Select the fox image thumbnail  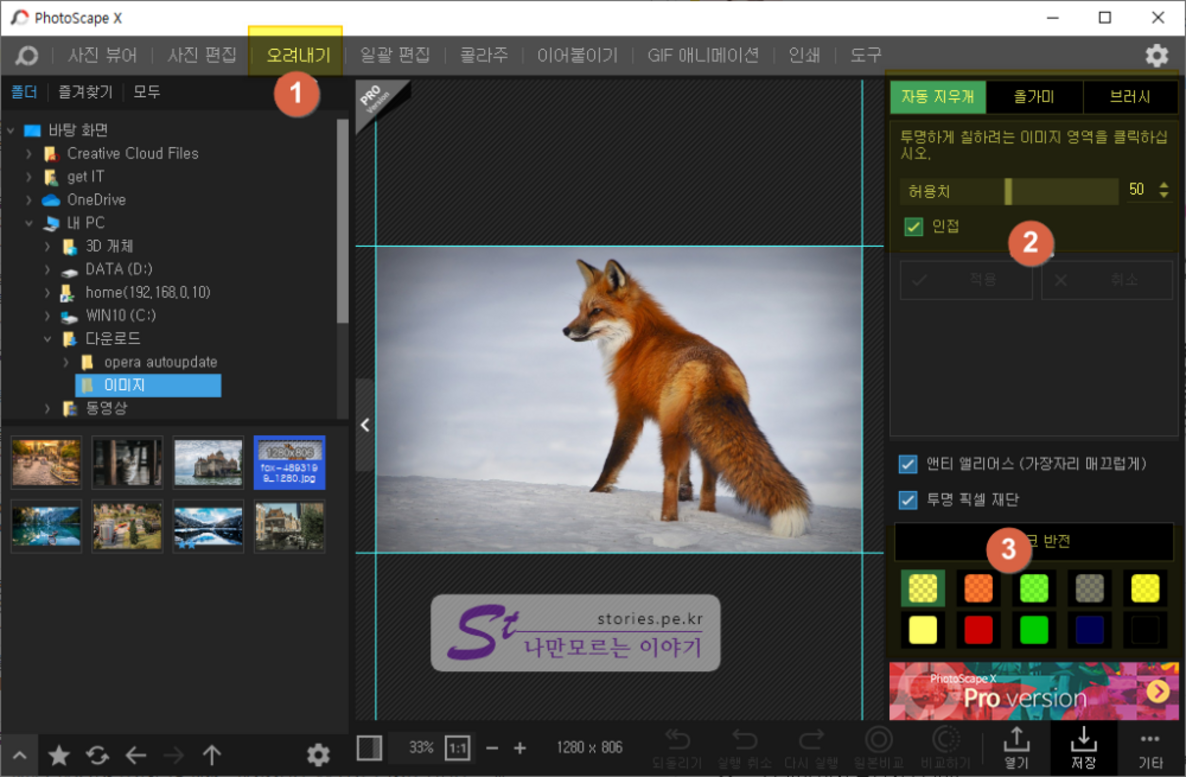coord(289,462)
